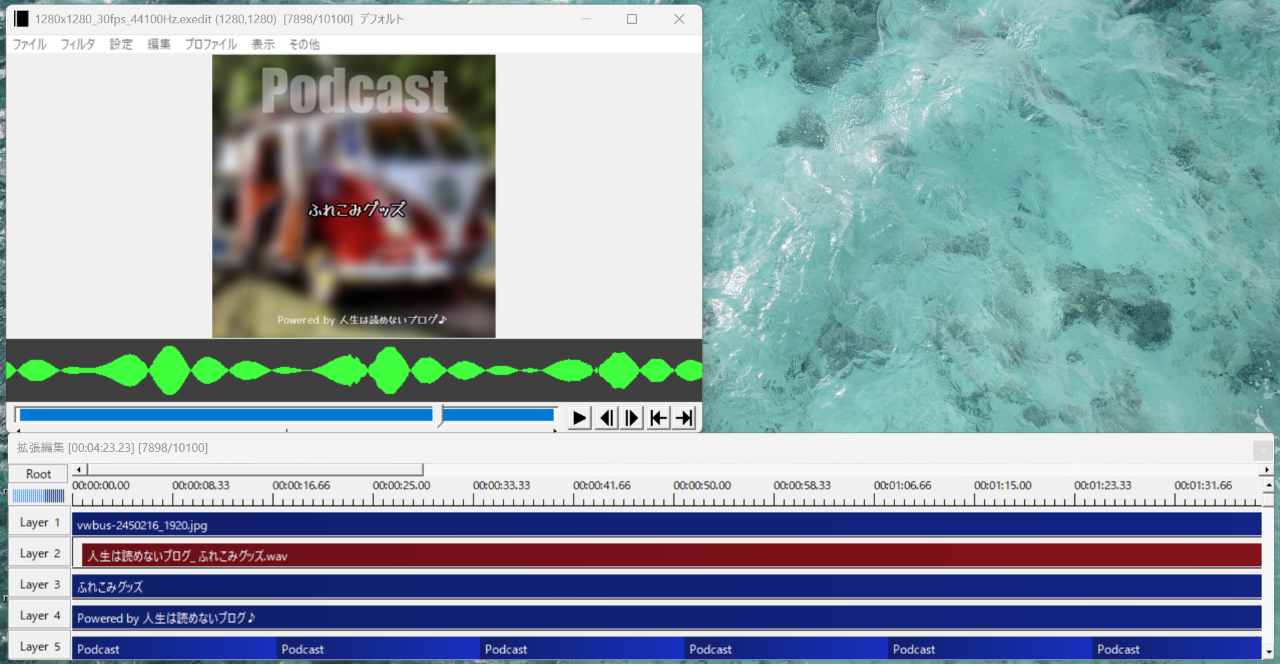
Task: Toggle visibility of Layer 1
Action: [x=40, y=523]
